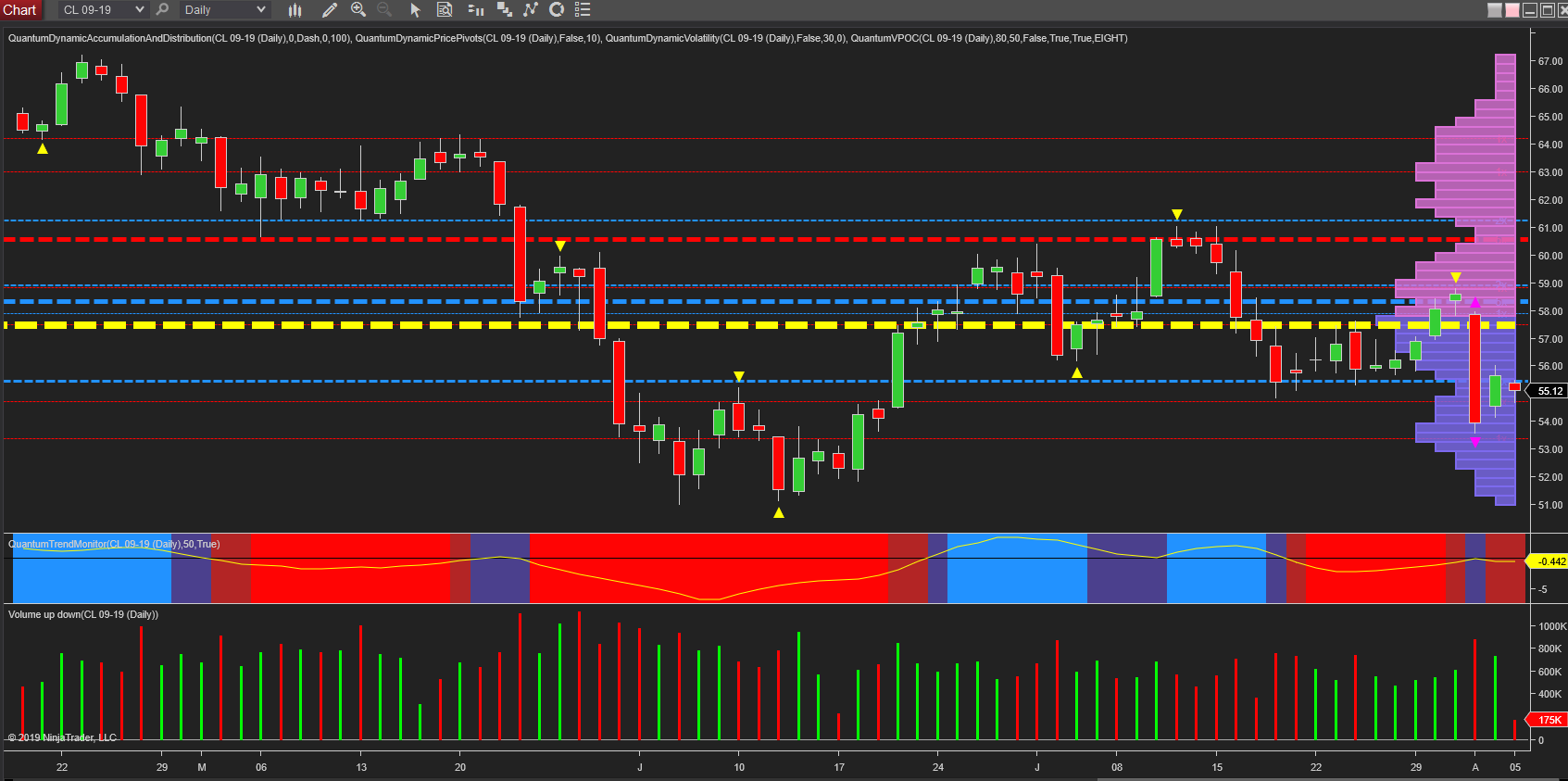Click the gray window link button

[1495, 10]
